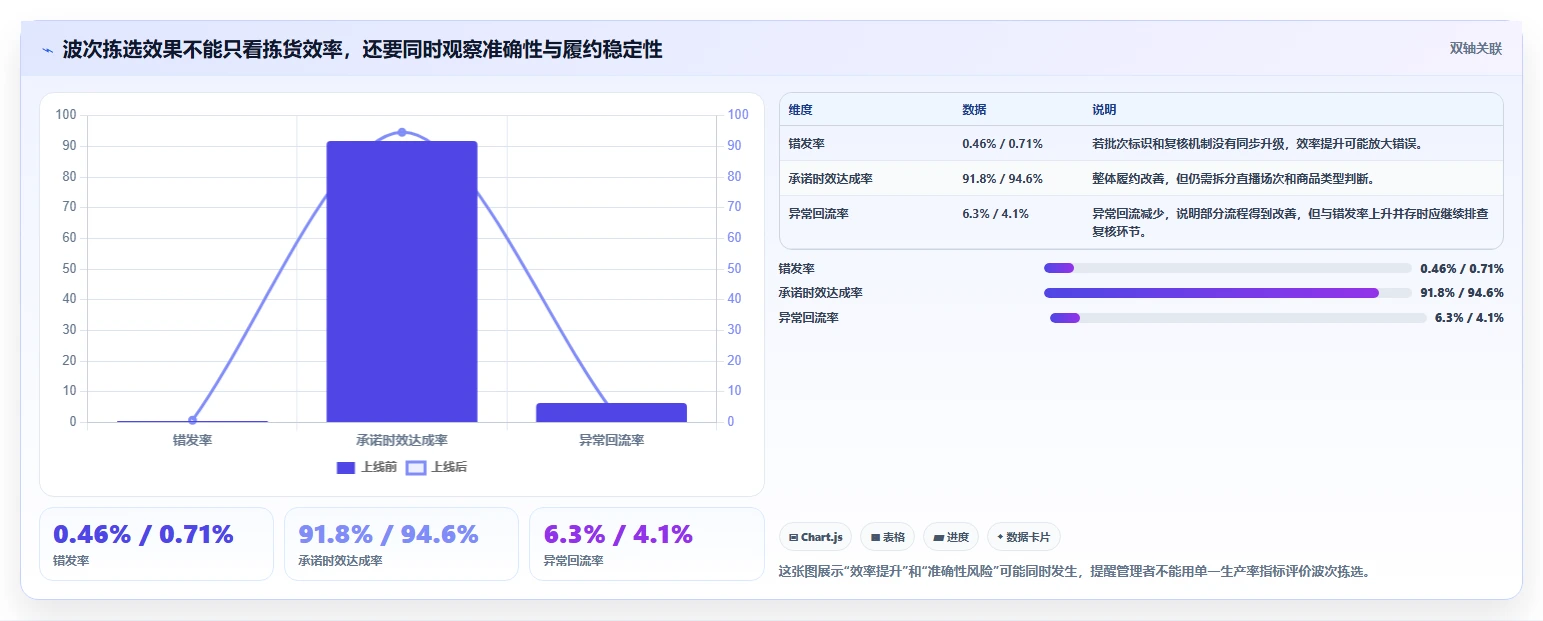Click the 0.46% / 0.71% value after progress bar
The height and width of the screenshot is (621, 1543).
[1462, 268]
